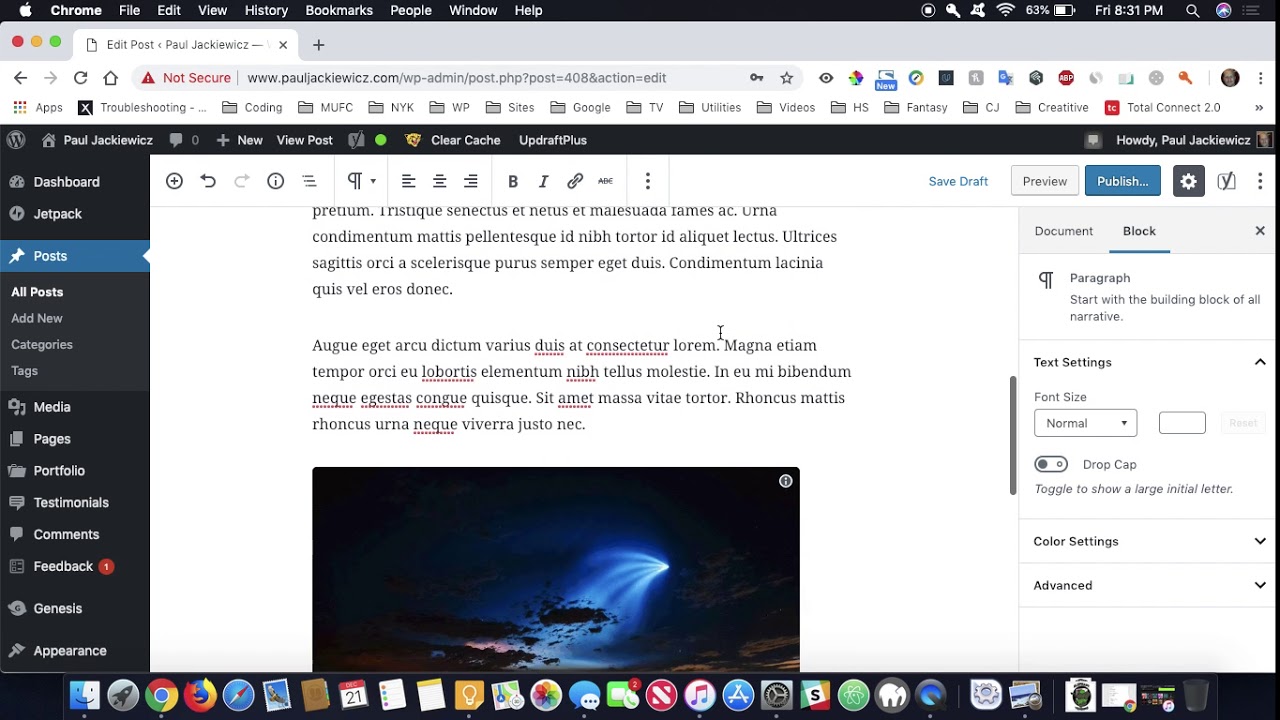Go to Appearance in WordPress sidebar
The width and height of the screenshot is (1280, 720).
pyautogui.click(x=70, y=651)
